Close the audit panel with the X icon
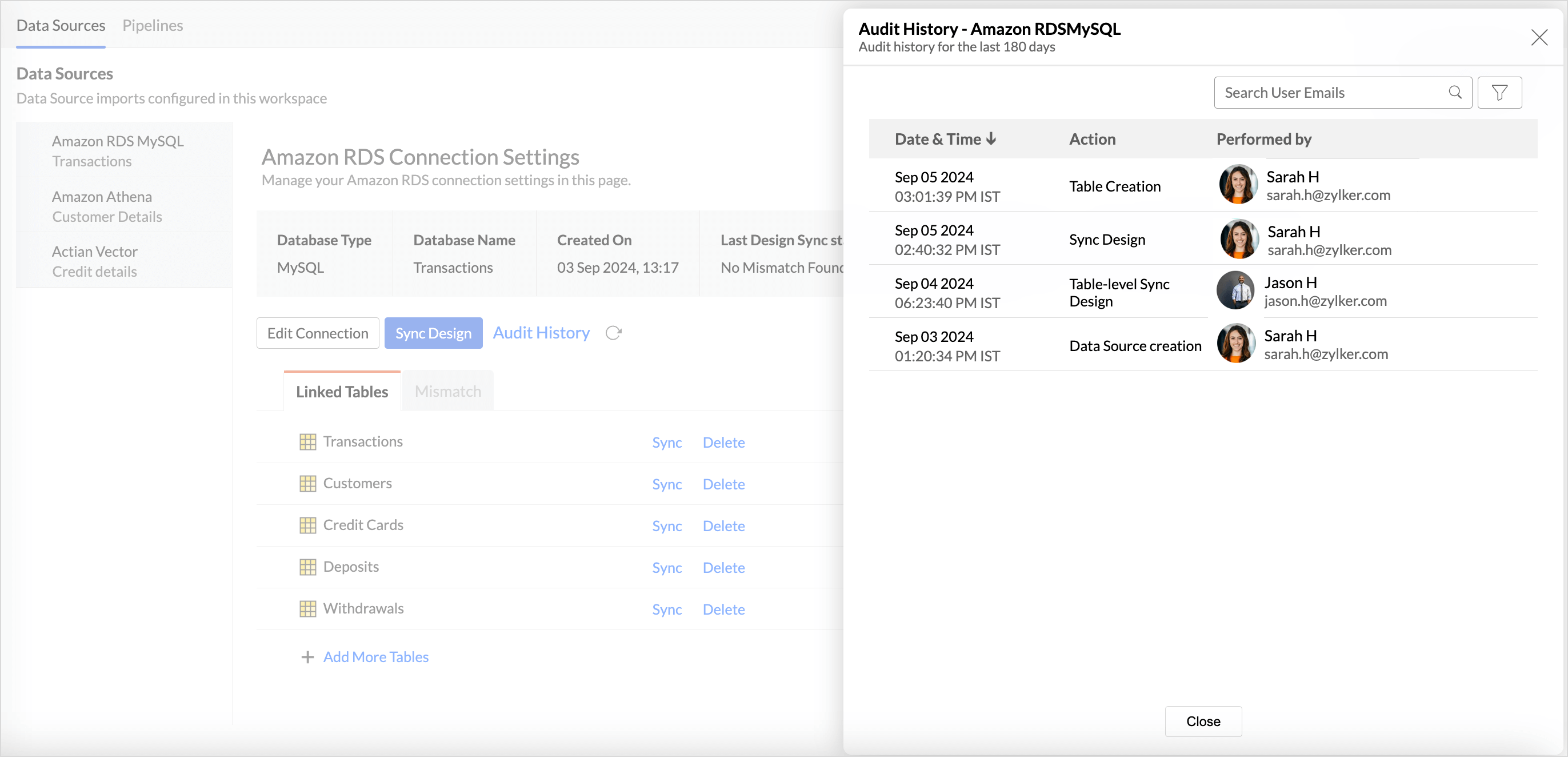 pos(1539,38)
